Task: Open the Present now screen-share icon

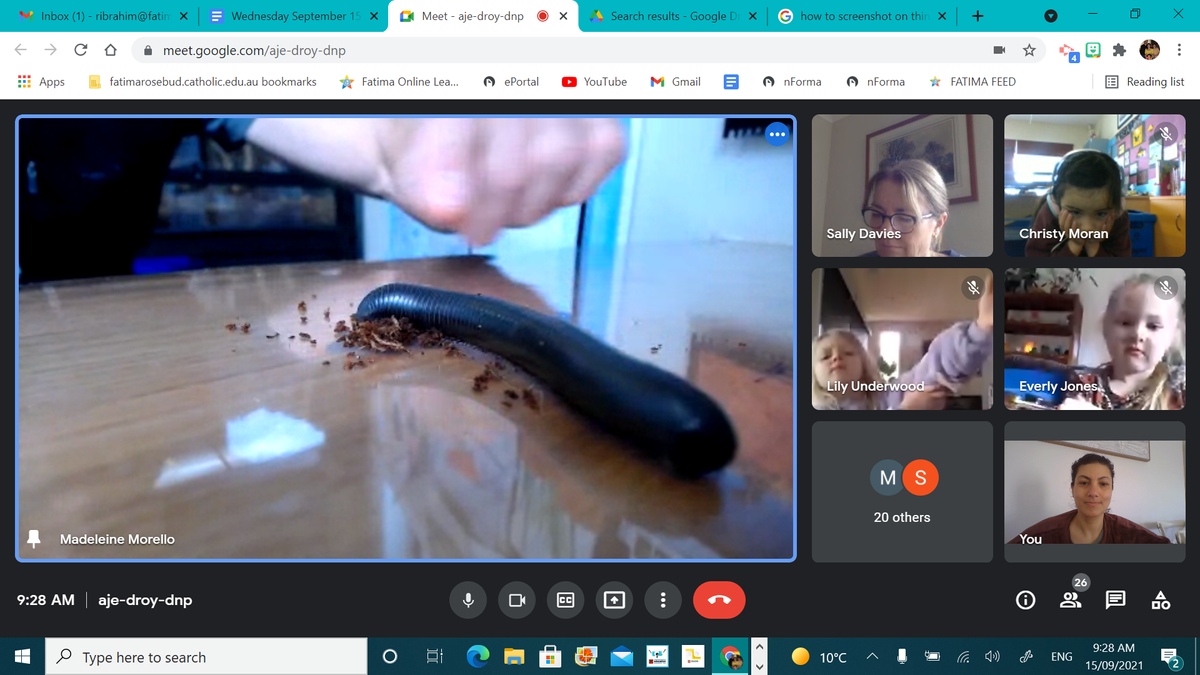Action: click(614, 600)
